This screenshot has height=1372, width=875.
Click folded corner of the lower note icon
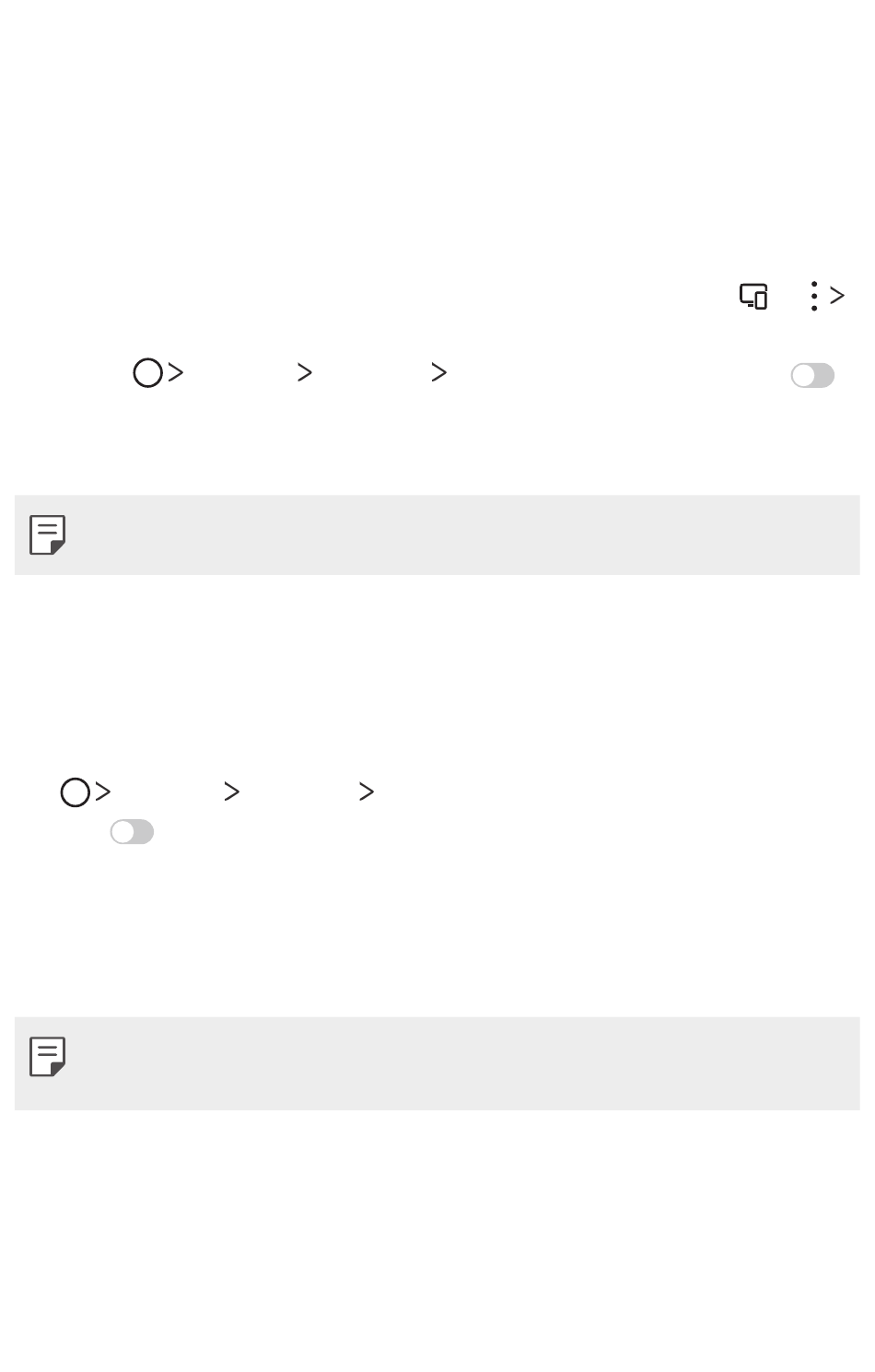tap(58, 1069)
